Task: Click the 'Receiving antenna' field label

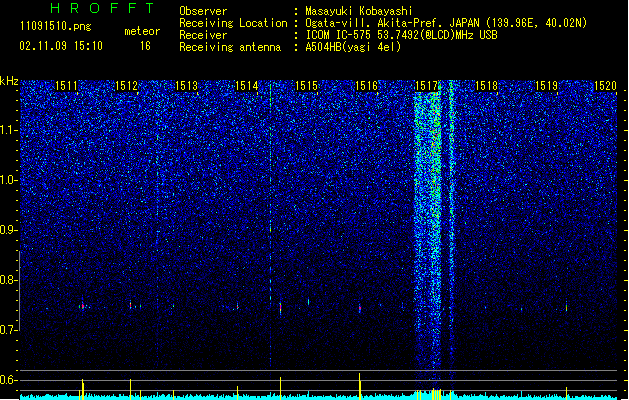Action: tap(230, 47)
